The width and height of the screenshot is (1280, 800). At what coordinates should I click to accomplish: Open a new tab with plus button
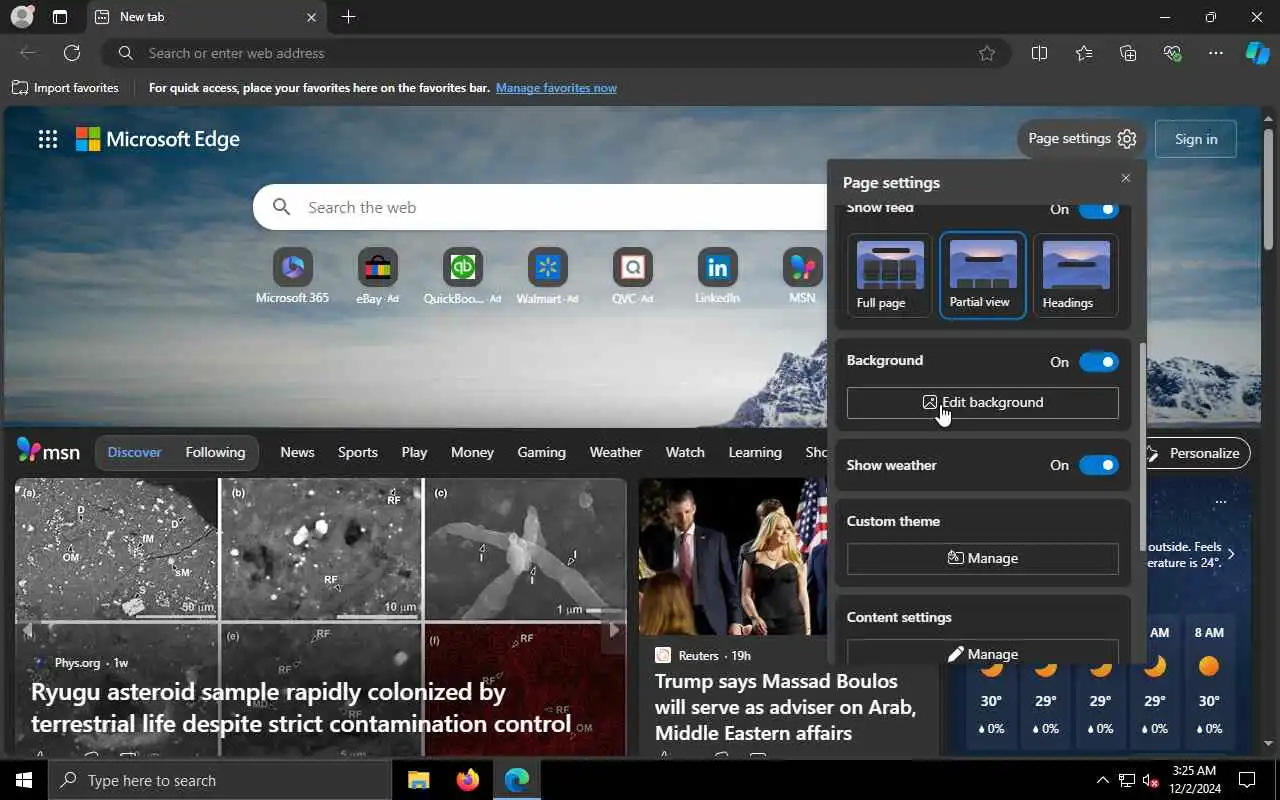348,17
